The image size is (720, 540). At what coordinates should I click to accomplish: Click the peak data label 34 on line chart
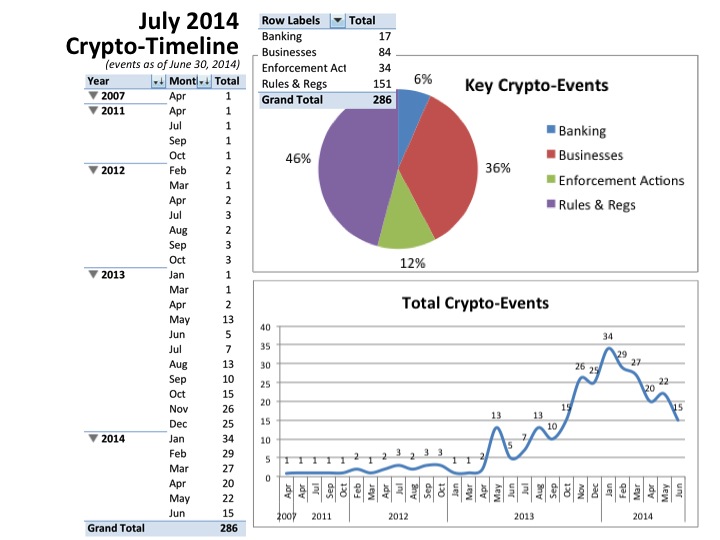[607, 336]
